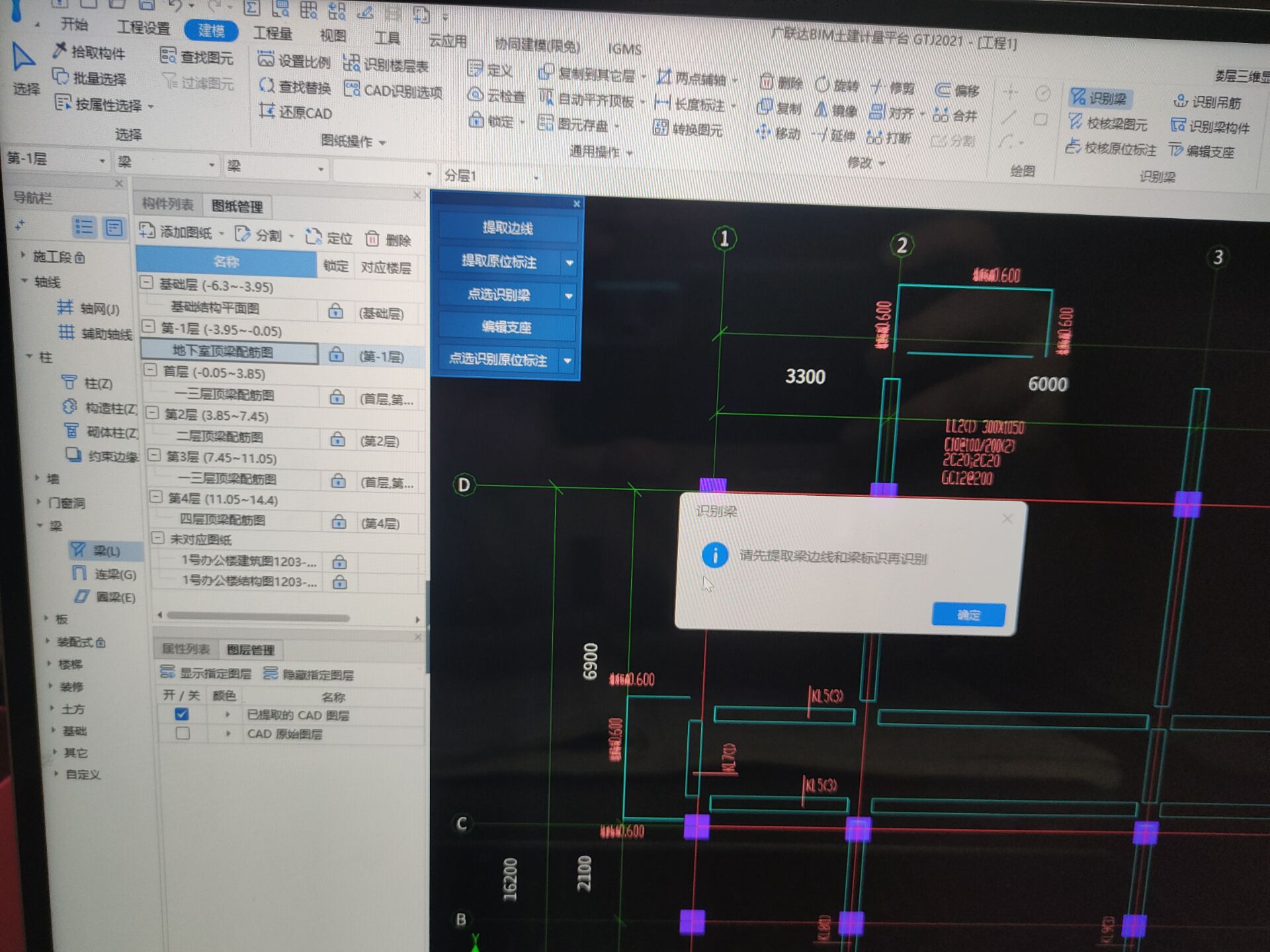Click 校核梁图元 check beam elements

(x=1108, y=123)
